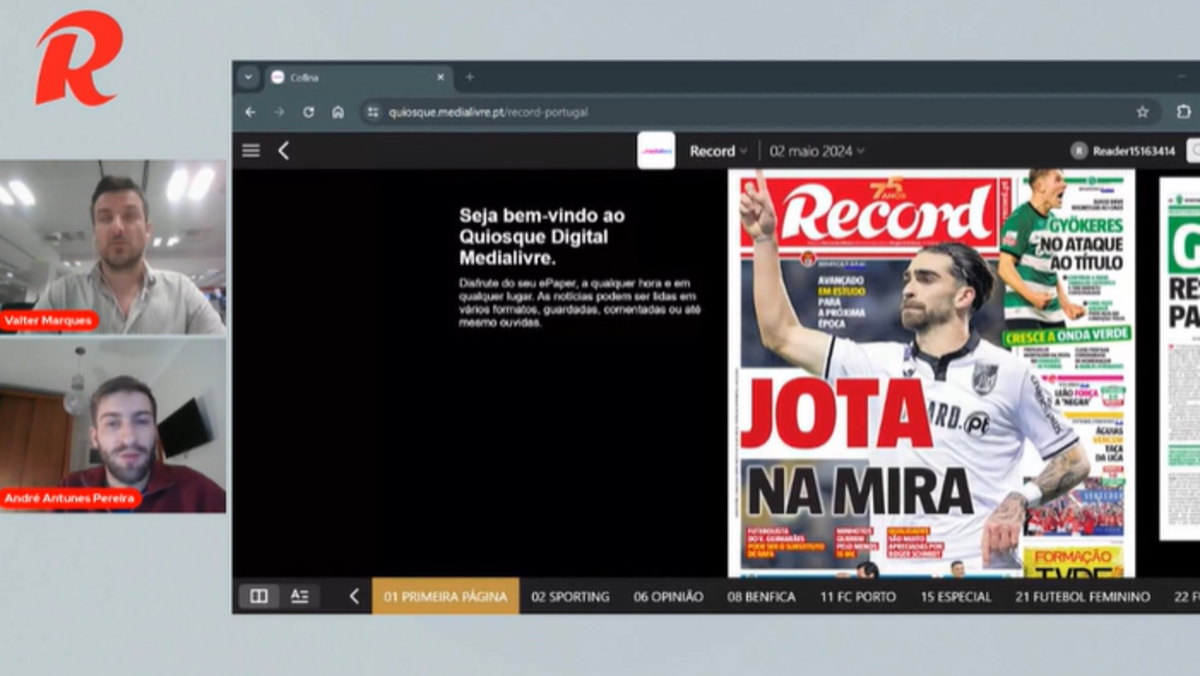Open the Record front page cover
The height and width of the screenshot is (676, 1200).
pos(931,373)
